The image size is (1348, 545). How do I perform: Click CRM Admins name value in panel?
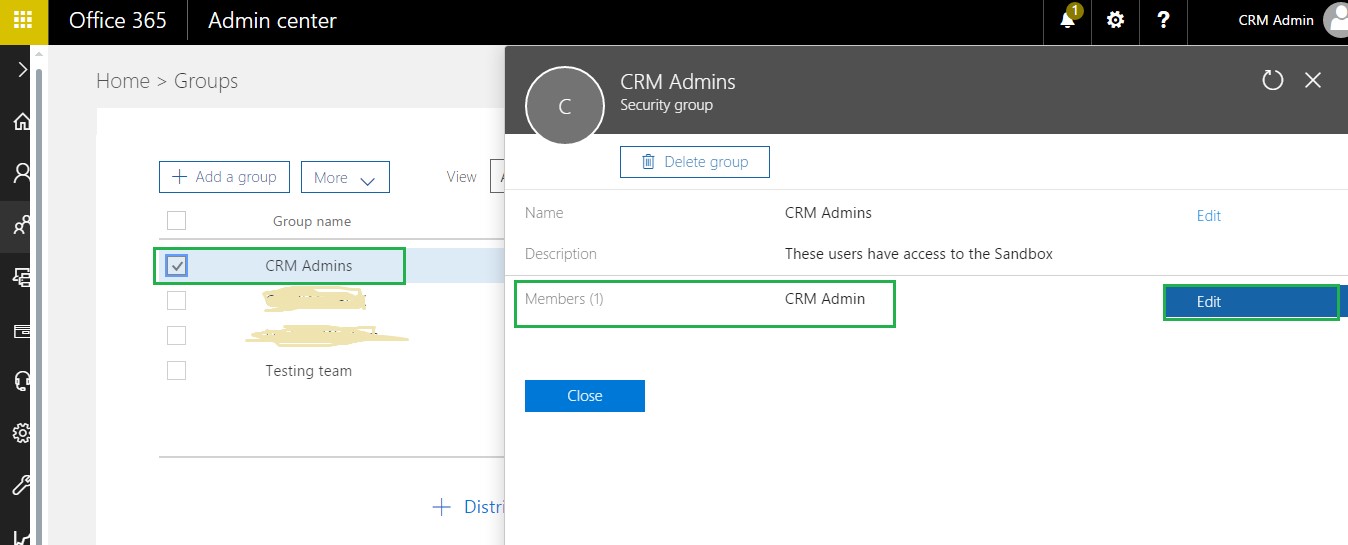point(828,213)
